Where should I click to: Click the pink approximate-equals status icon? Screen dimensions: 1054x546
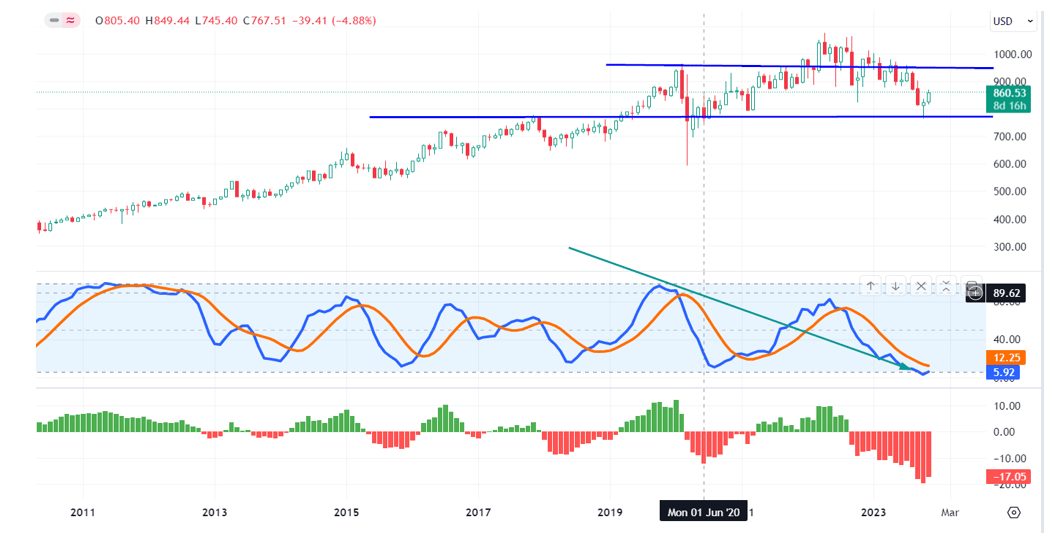point(71,20)
